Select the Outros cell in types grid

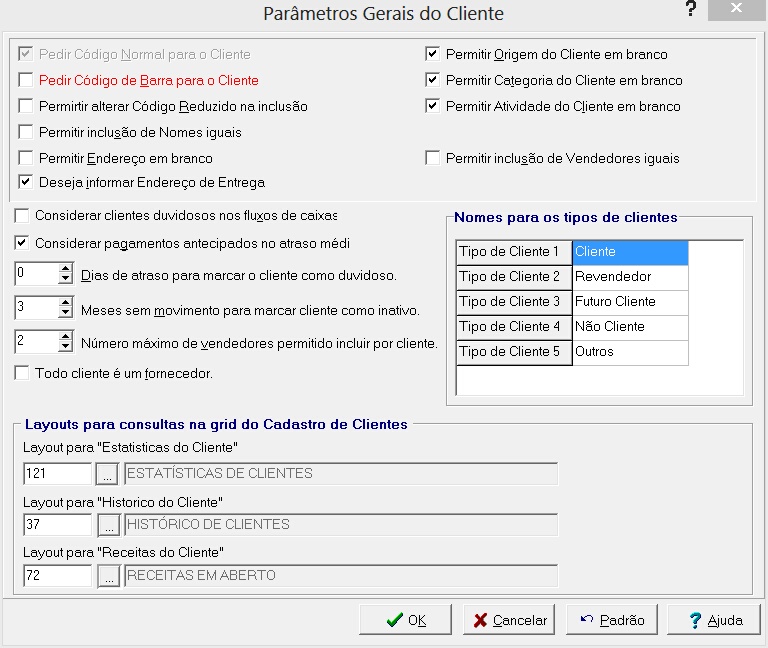(630, 352)
